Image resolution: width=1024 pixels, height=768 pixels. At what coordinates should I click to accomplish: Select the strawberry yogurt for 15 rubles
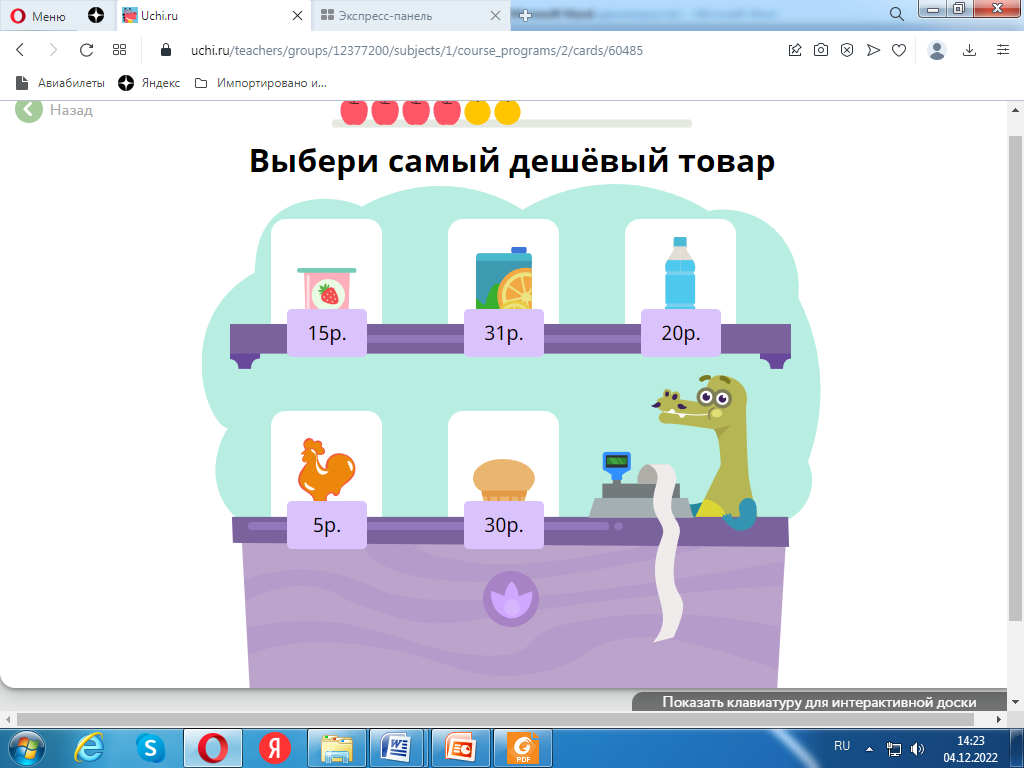(326, 290)
